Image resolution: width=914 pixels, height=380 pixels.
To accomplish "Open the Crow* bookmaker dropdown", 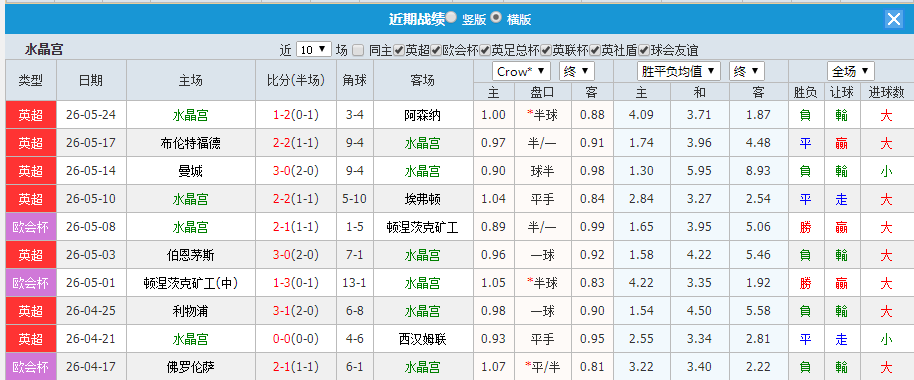I will click(x=521, y=72).
